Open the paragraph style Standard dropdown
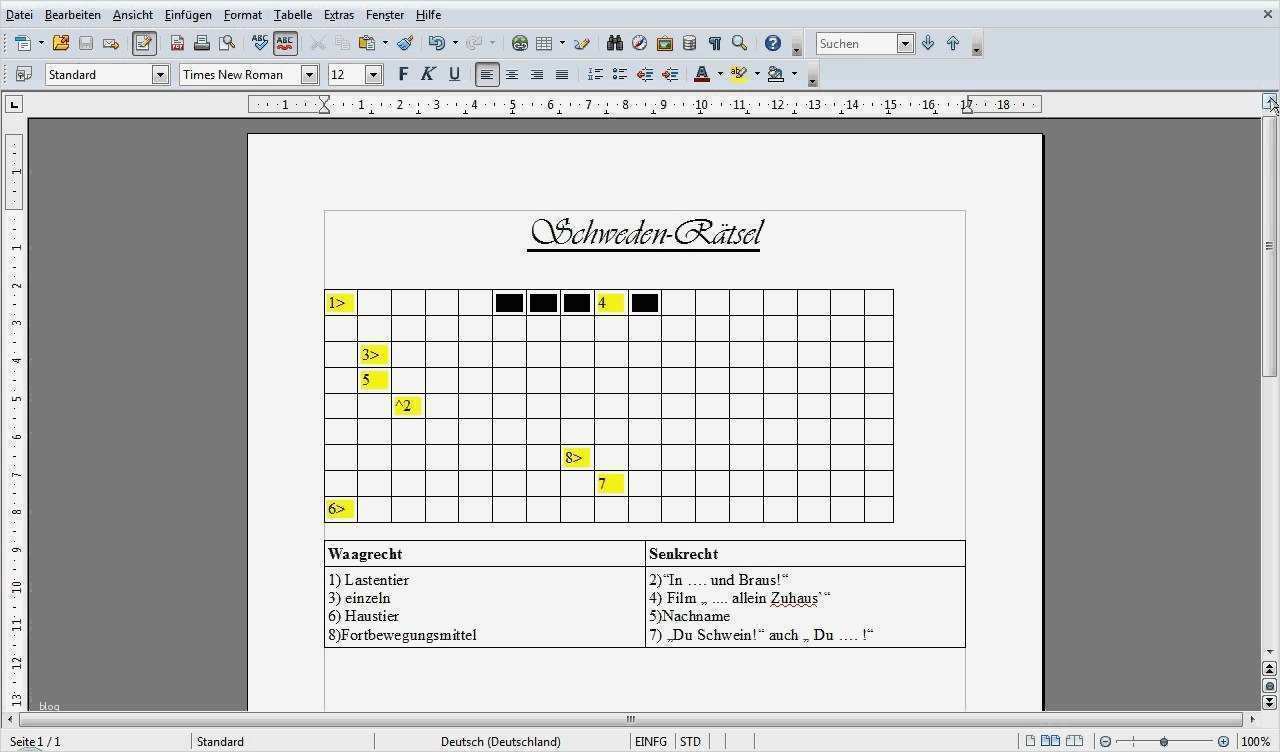The height and width of the screenshot is (752, 1280). 160,74
